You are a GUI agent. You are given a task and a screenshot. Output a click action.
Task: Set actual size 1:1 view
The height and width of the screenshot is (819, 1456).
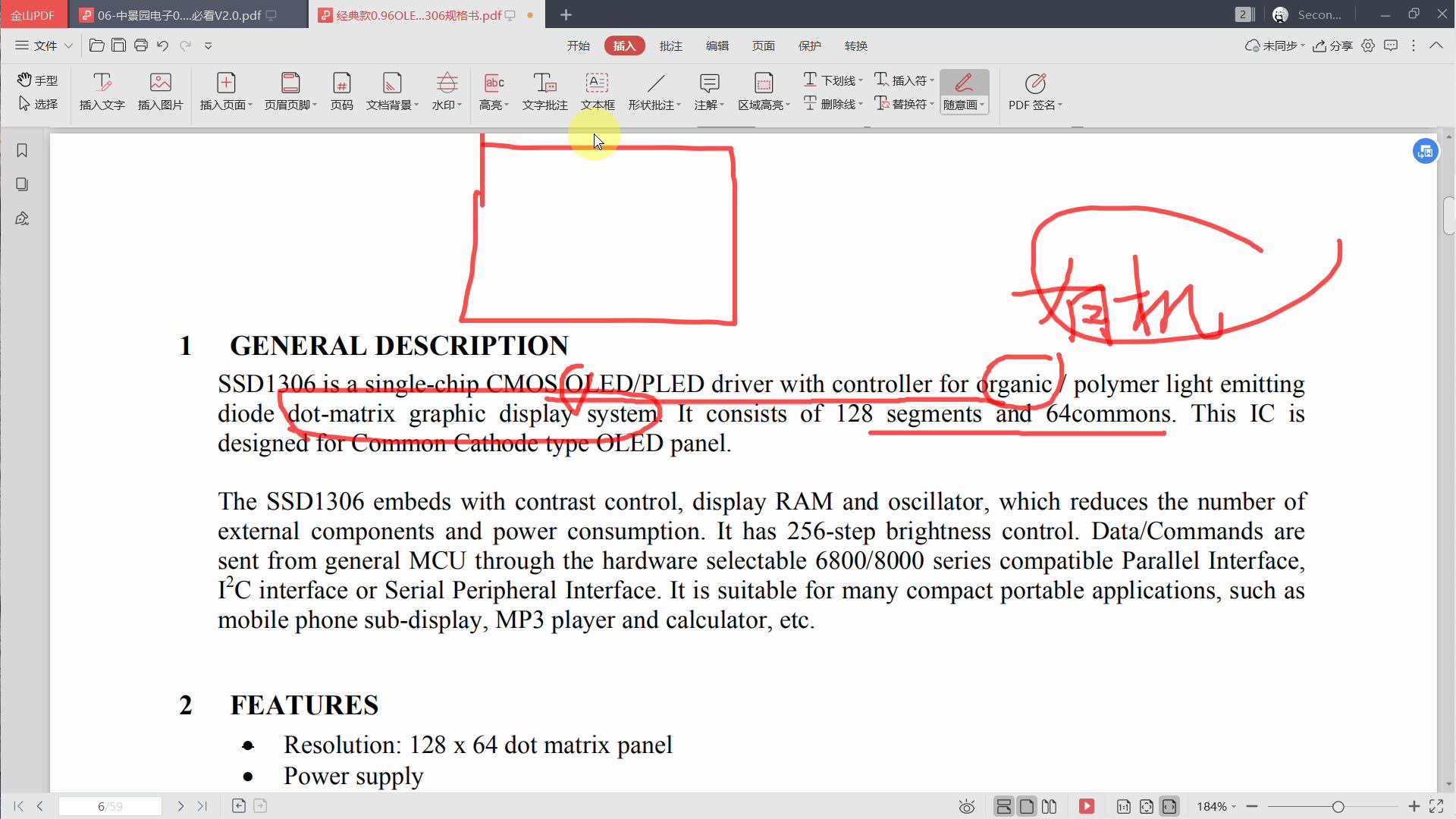(1124, 807)
